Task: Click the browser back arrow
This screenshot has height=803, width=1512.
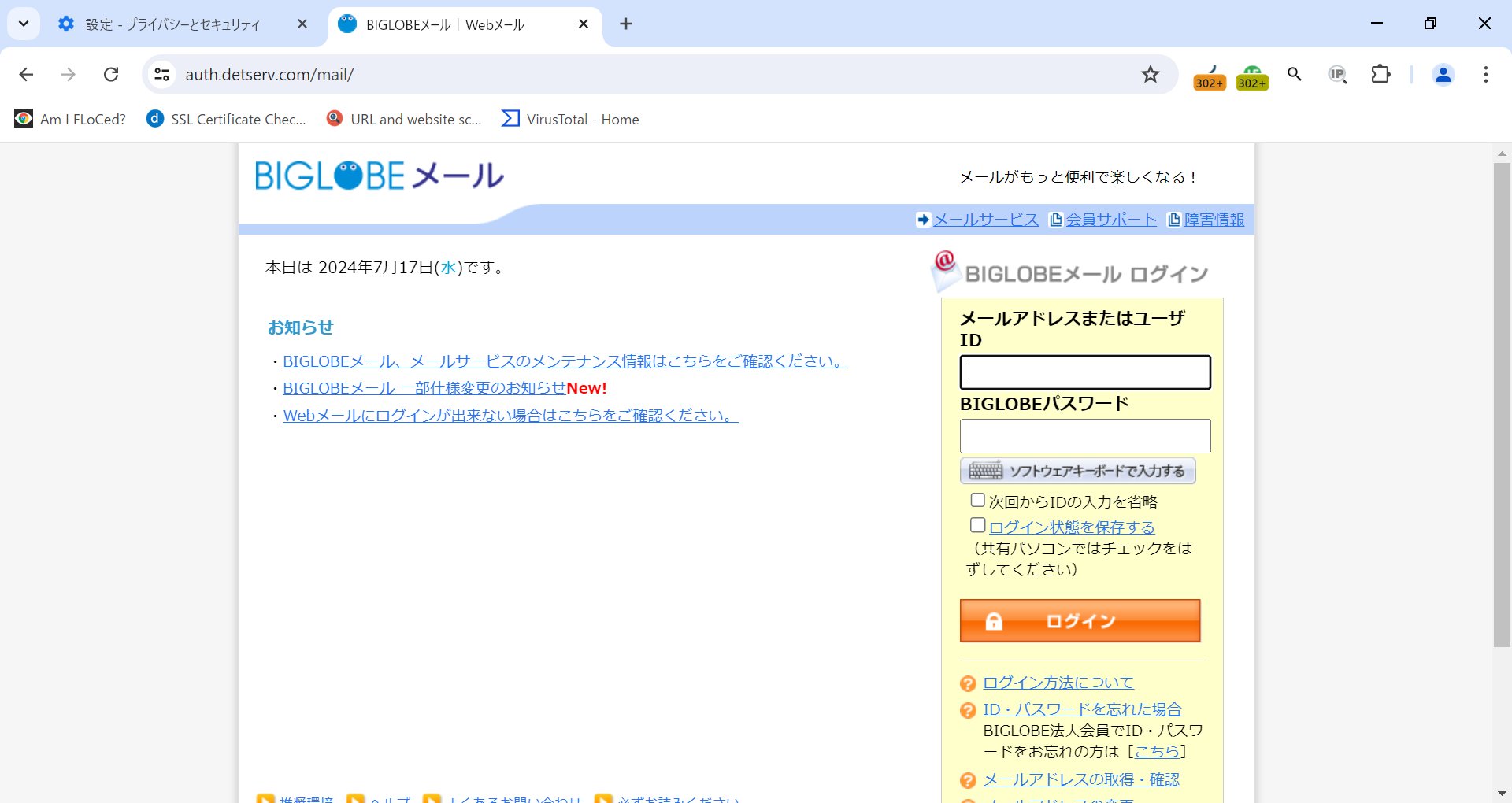Action: click(x=26, y=74)
